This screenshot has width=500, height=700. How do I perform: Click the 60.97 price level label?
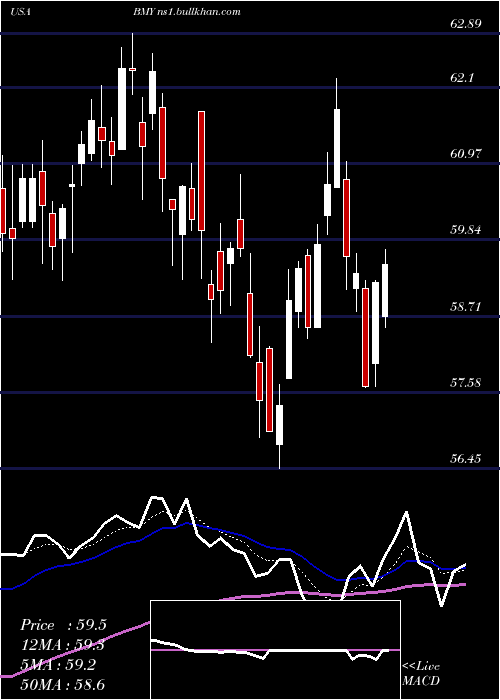[466, 154]
